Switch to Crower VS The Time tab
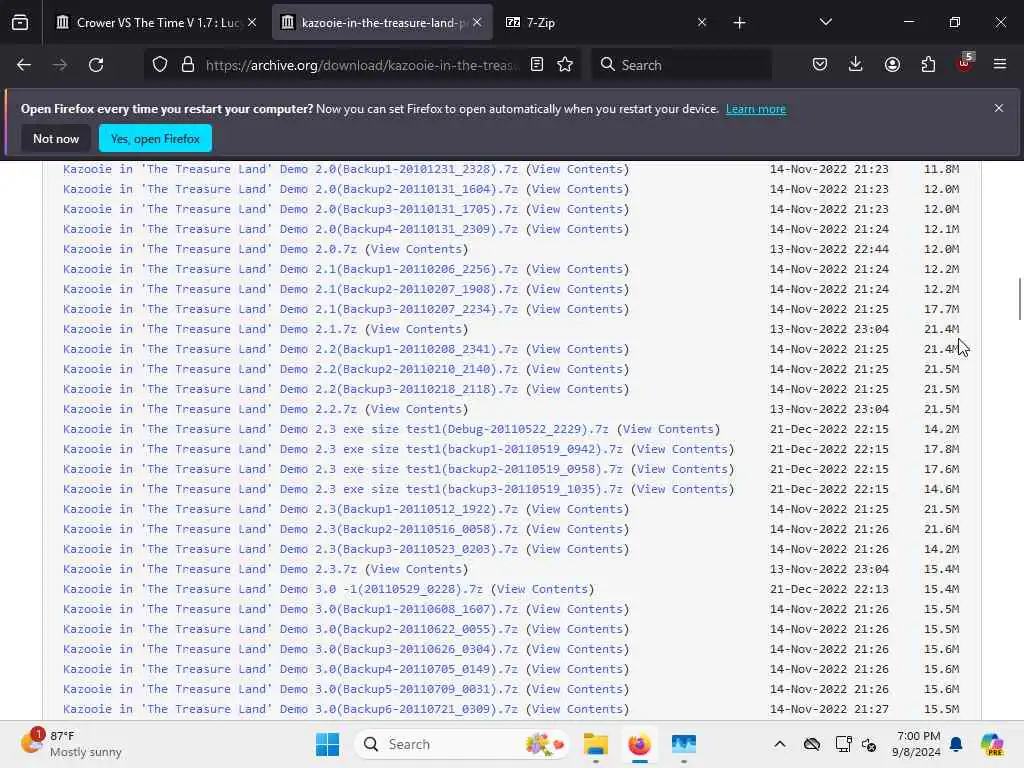The height and width of the screenshot is (768, 1024). [157, 23]
